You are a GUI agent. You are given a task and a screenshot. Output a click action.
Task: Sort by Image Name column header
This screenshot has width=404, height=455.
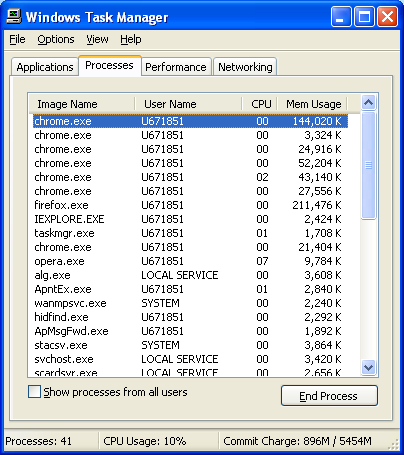82,104
